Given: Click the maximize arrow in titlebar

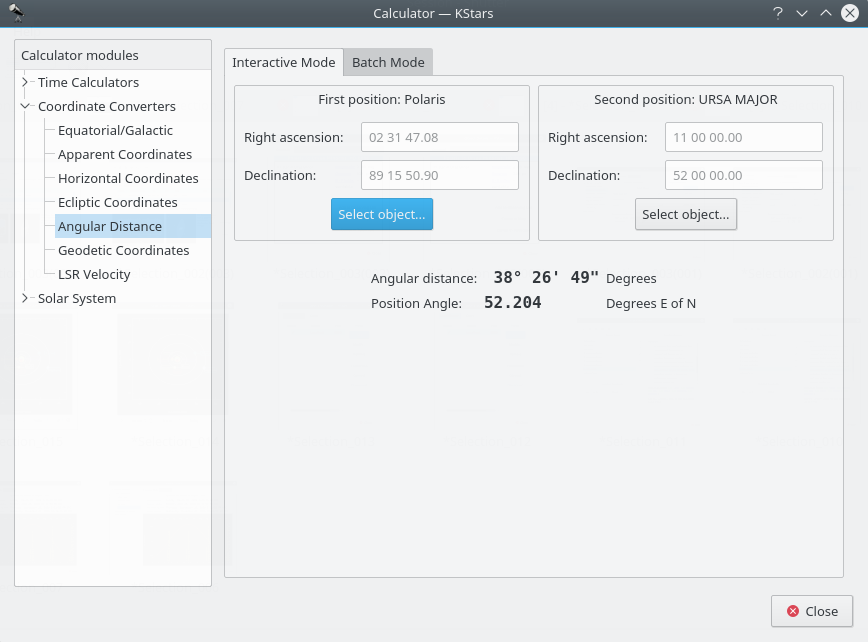Looking at the screenshot, I should [825, 13].
